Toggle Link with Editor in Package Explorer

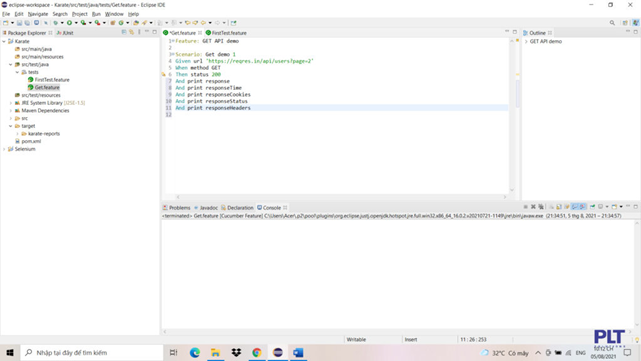click(x=132, y=32)
